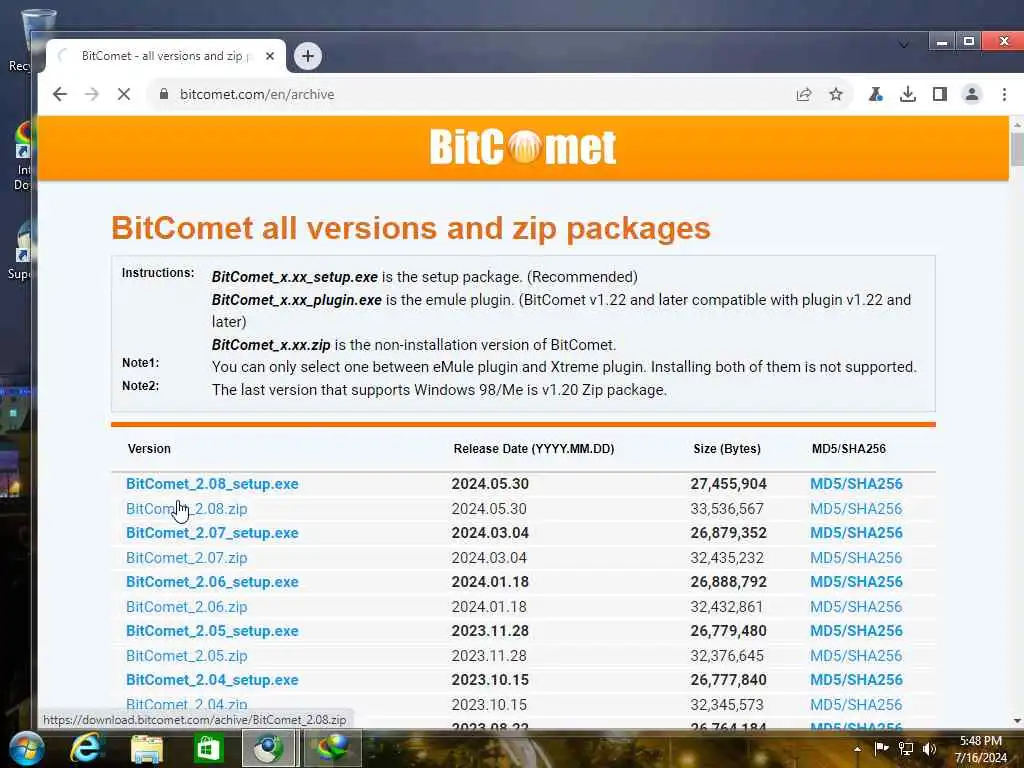The image size is (1024, 768).
Task: Download BitComet_2.07.zip
Action: (187, 558)
